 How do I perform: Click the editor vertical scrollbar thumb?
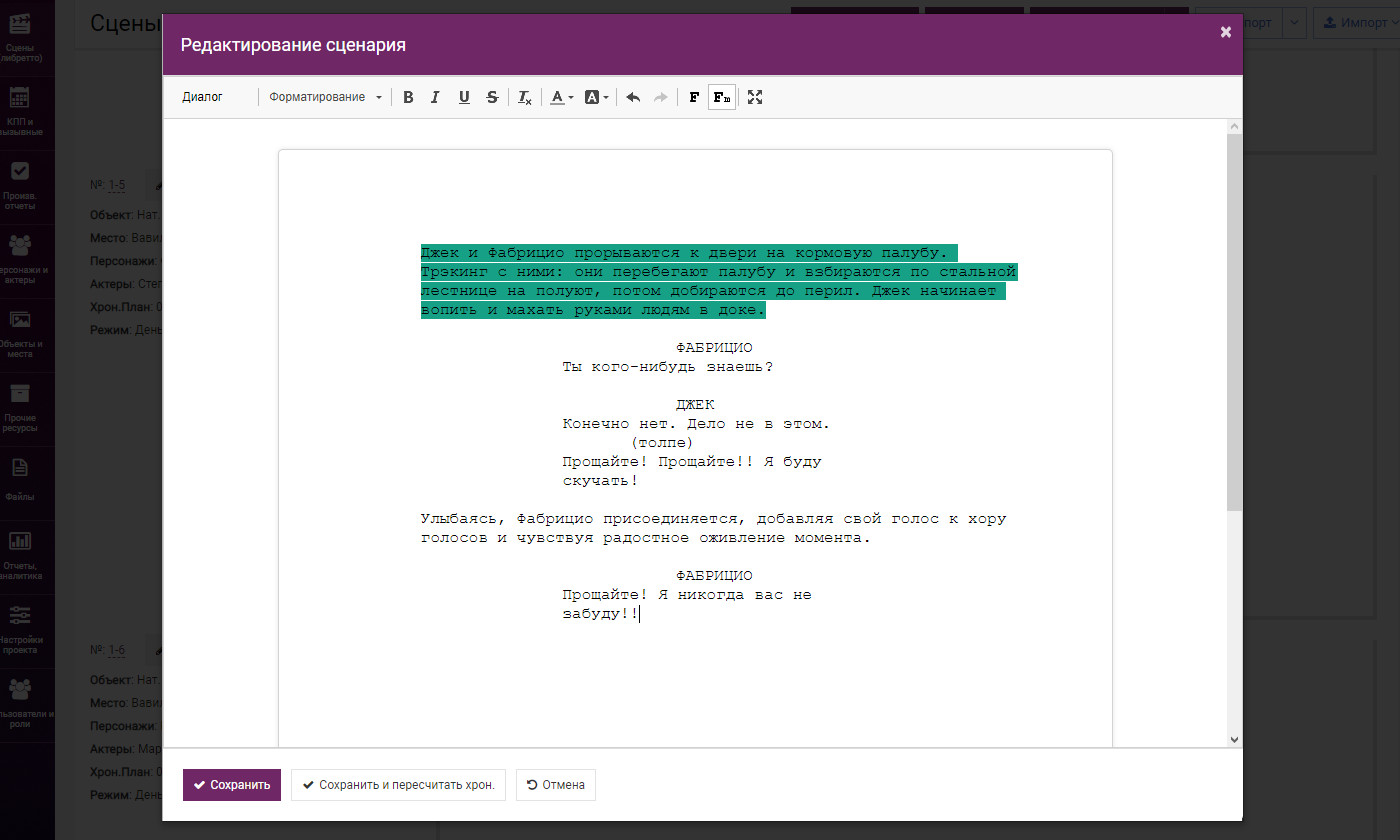[x=1234, y=320]
